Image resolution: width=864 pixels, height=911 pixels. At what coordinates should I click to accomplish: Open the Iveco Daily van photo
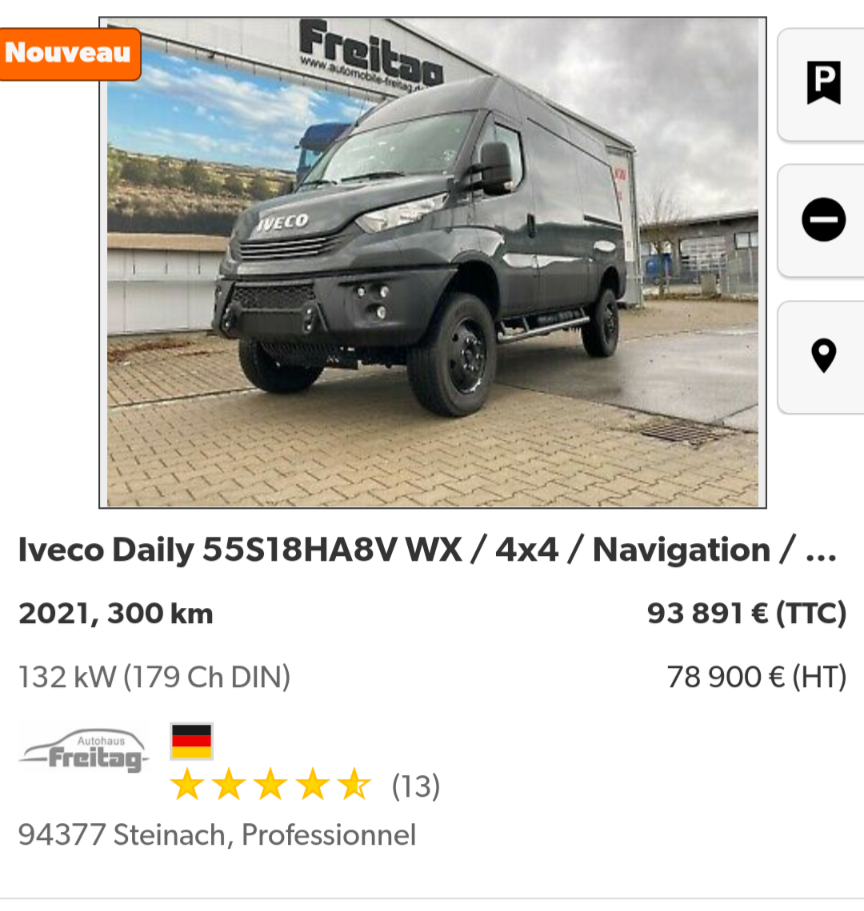coord(432,263)
